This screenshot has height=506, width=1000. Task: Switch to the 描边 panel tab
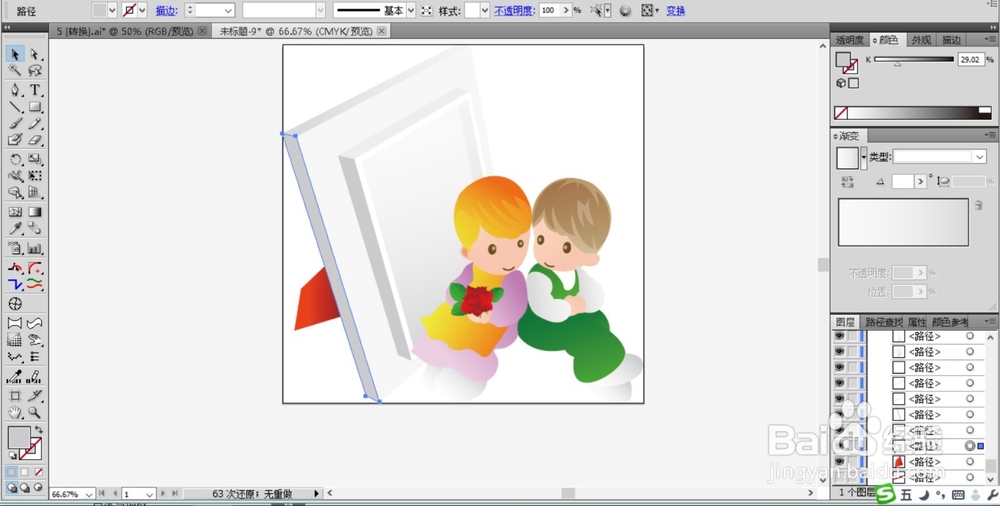951,40
